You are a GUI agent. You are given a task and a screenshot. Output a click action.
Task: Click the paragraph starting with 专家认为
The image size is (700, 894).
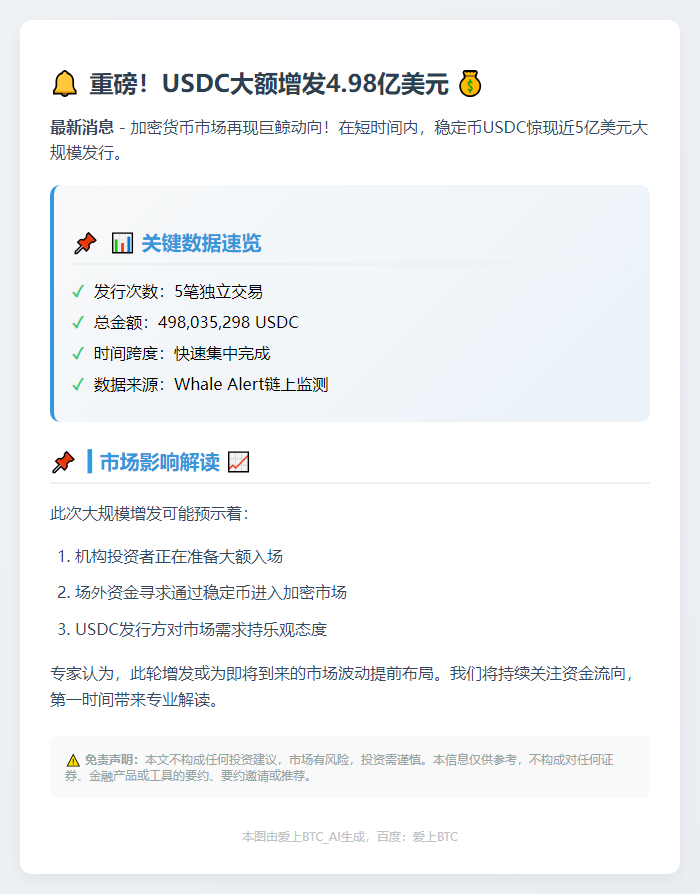click(x=343, y=686)
